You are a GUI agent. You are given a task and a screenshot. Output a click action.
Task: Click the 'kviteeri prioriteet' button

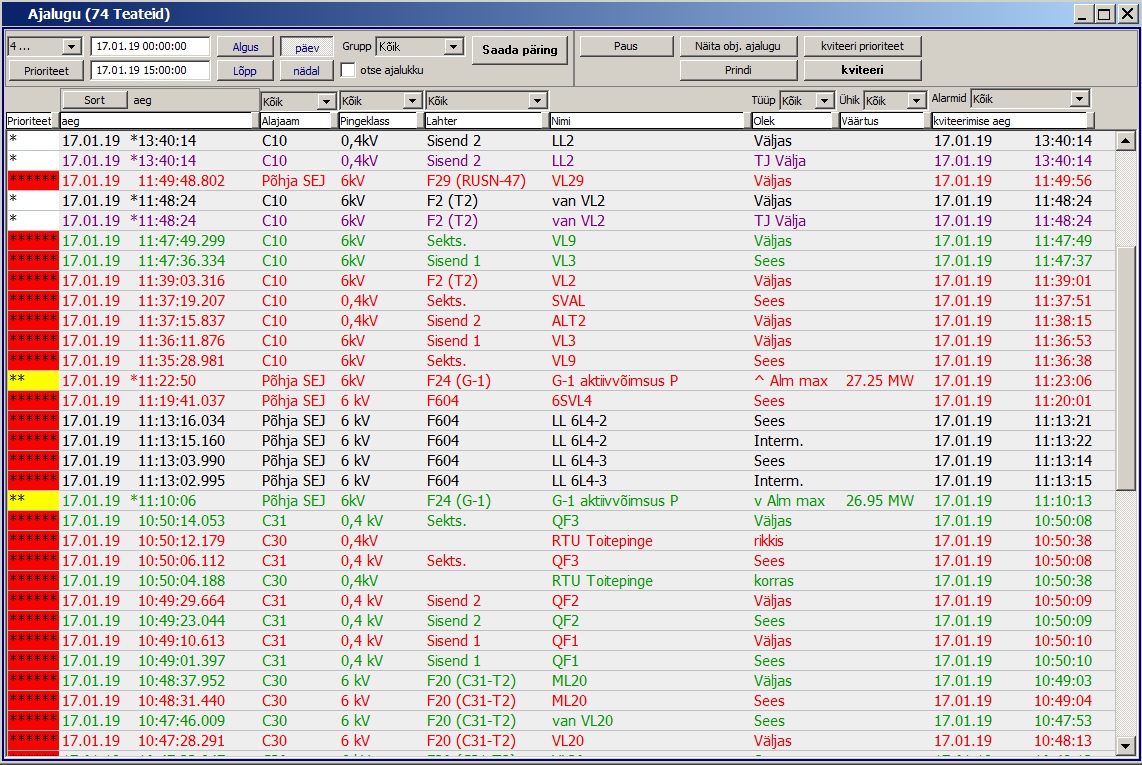coord(862,47)
